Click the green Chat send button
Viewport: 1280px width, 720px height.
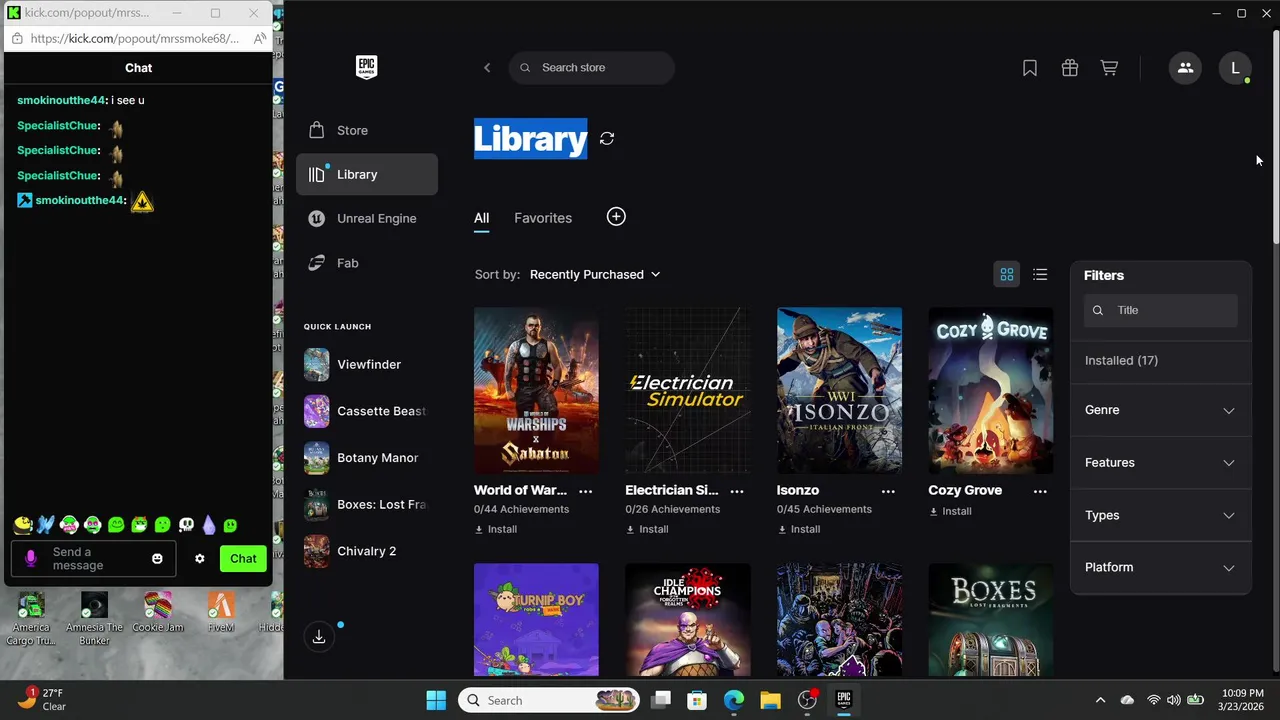pos(243,559)
